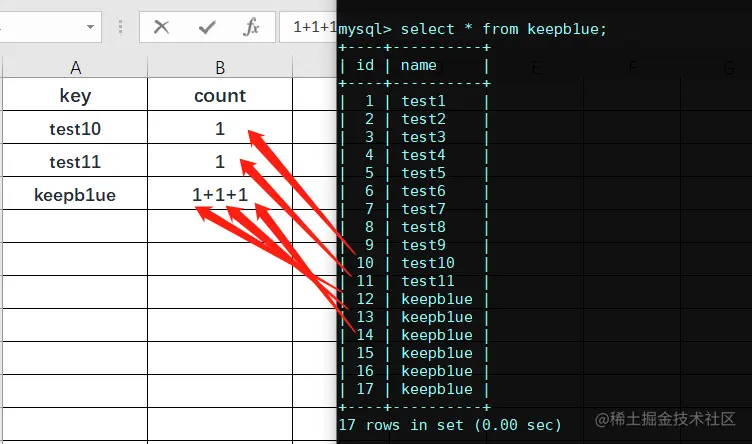Screen dimensions: 752x444
Task: Select the count cell next to test10
Action: pyautogui.click(x=220, y=128)
